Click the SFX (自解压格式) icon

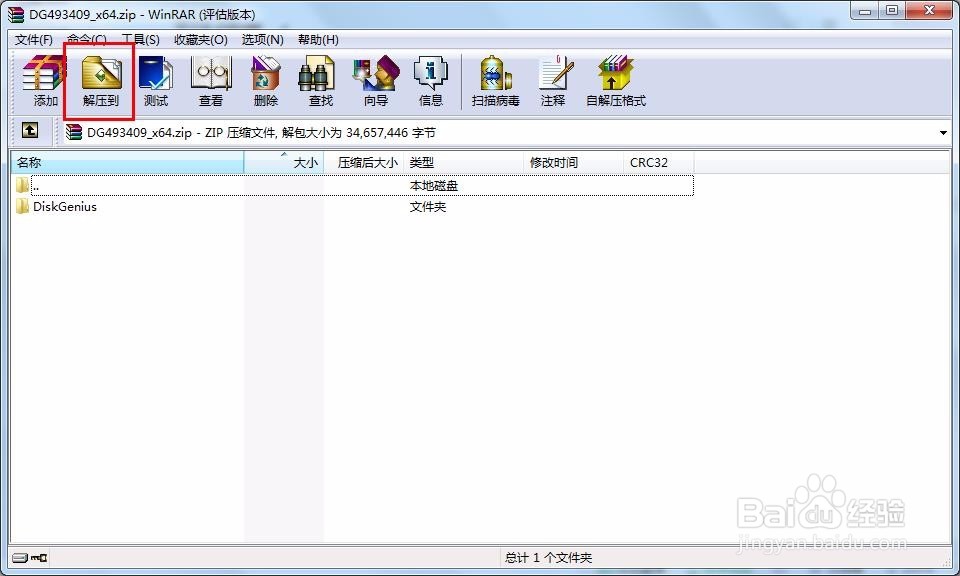[x=616, y=81]
